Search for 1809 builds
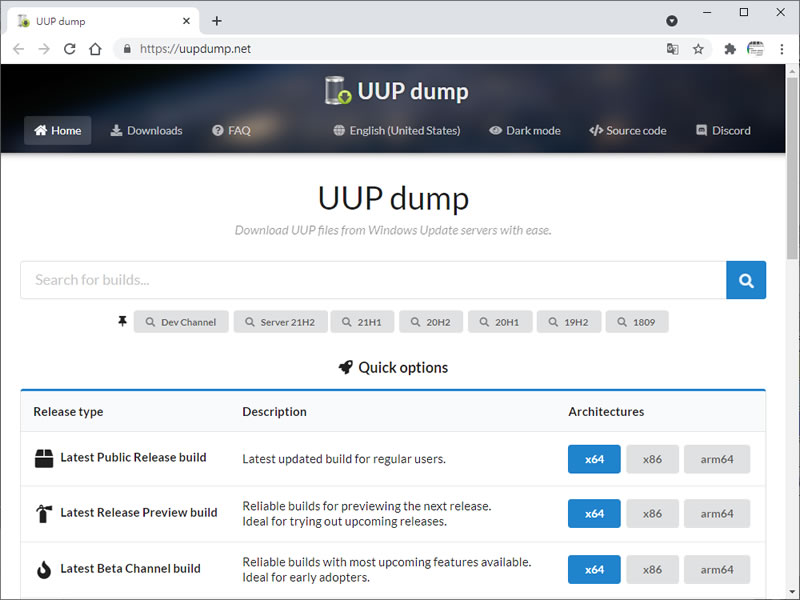This screenshot has width=800, height=600. [x=637, y=322]
